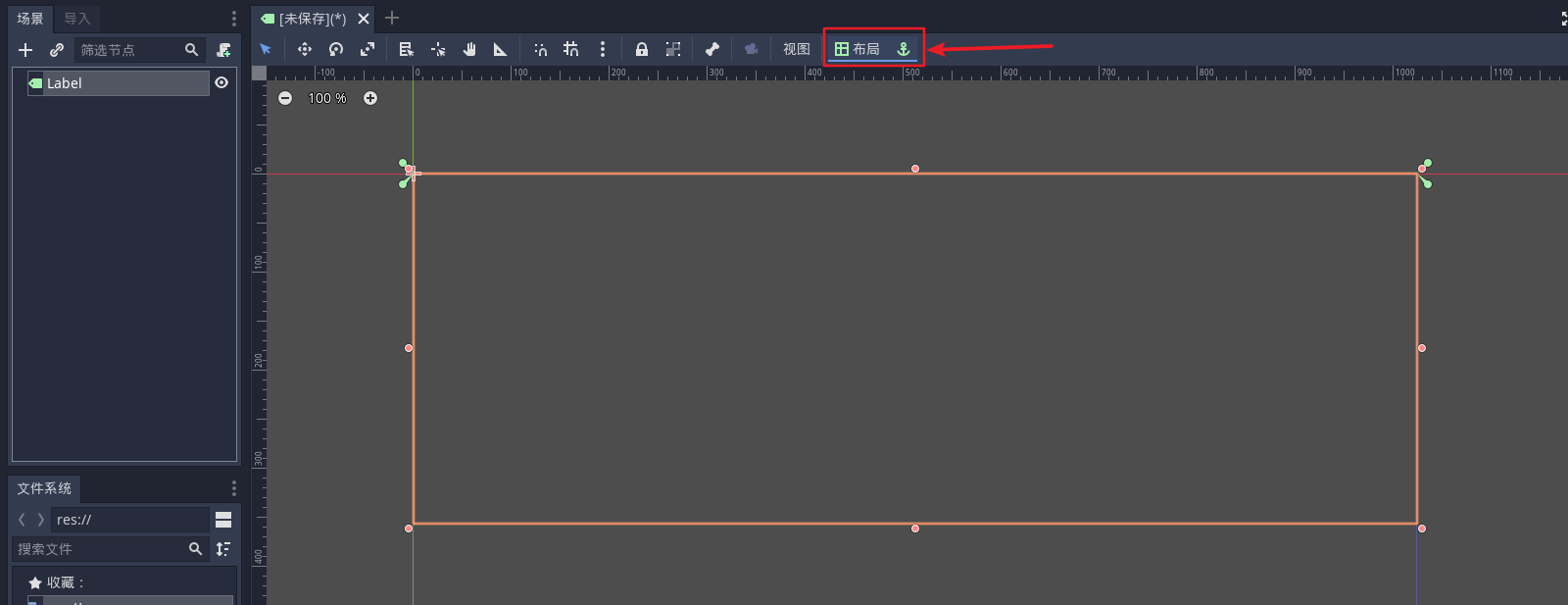Add a new scene tab

click(392, 18)
